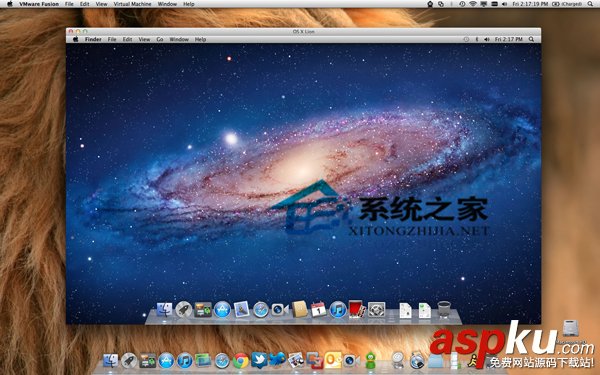Viewport: 600px width, 375px height.
Task: Click the guest clock Fri 2:17 PM
Action: click(509, 39)
